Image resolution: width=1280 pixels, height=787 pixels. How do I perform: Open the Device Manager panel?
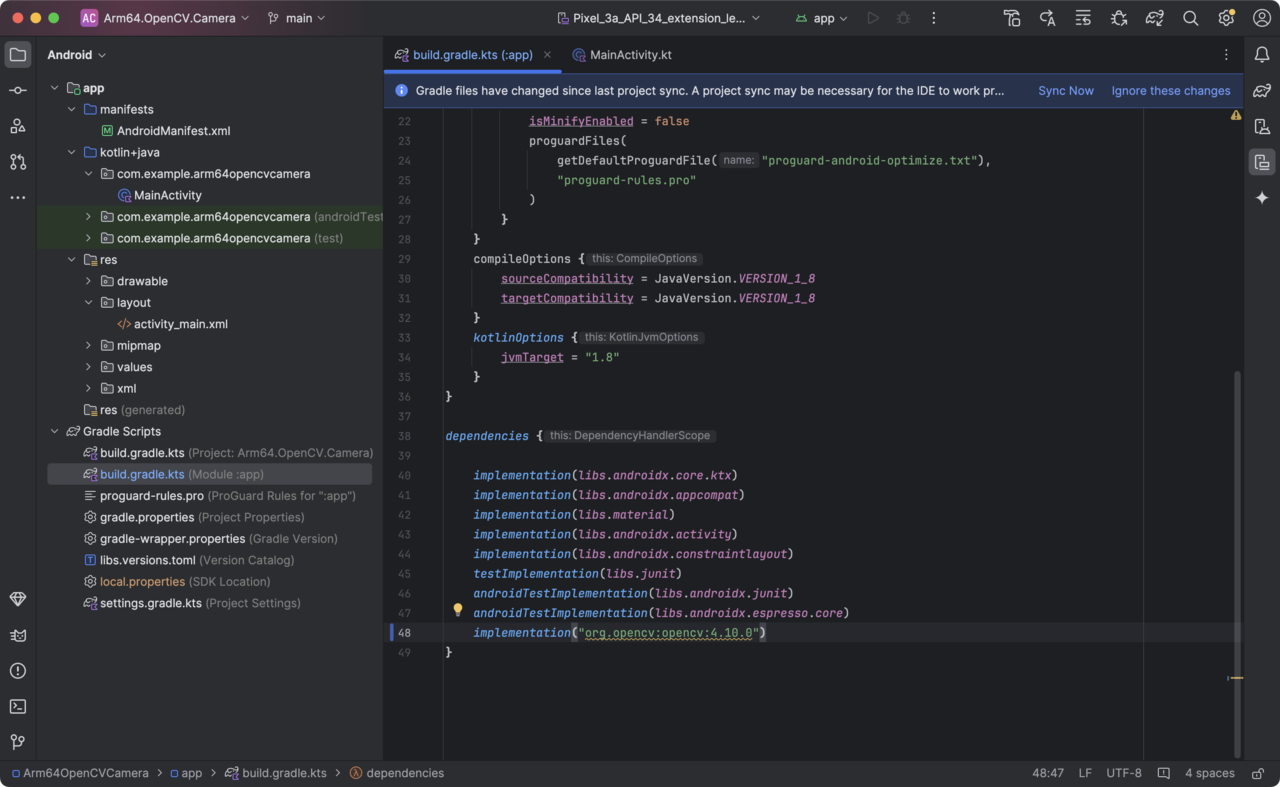[x=1262, y=126]
